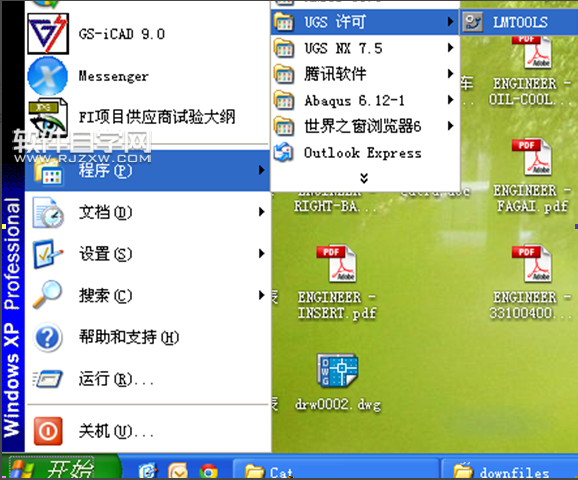The height and width of the screenshot is (480, 578).
Task: Expand the 腾讯软件 program folder
Action: 365,74
